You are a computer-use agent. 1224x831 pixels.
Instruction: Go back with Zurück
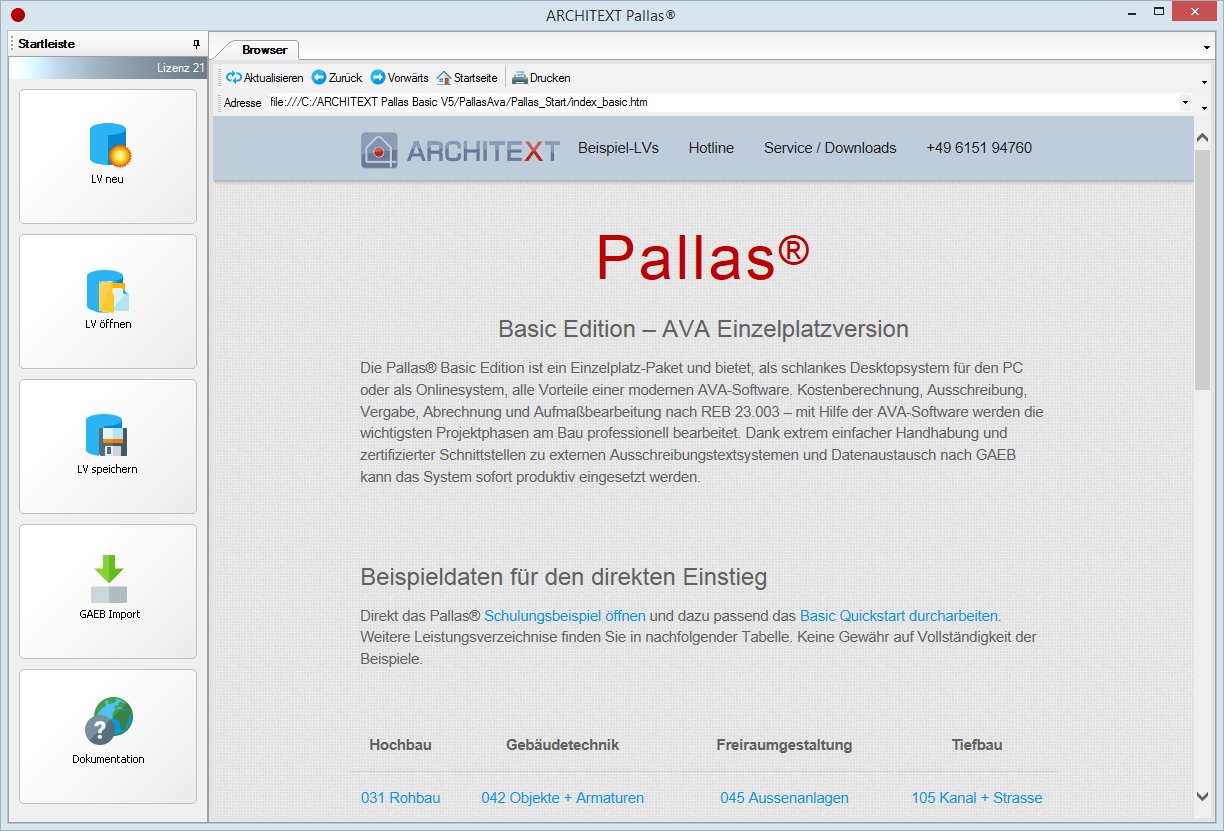pyautogui.click(x=337, y=78)
